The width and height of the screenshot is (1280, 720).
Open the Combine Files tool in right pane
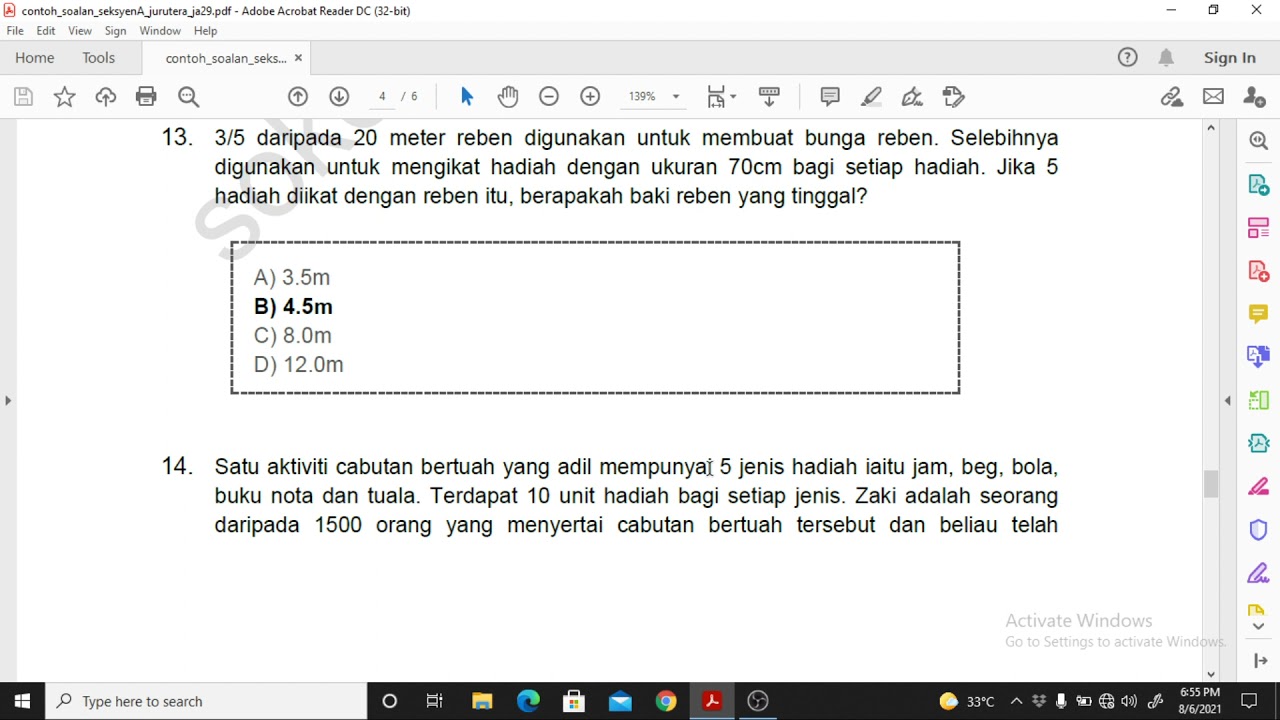click(1258, 356)
